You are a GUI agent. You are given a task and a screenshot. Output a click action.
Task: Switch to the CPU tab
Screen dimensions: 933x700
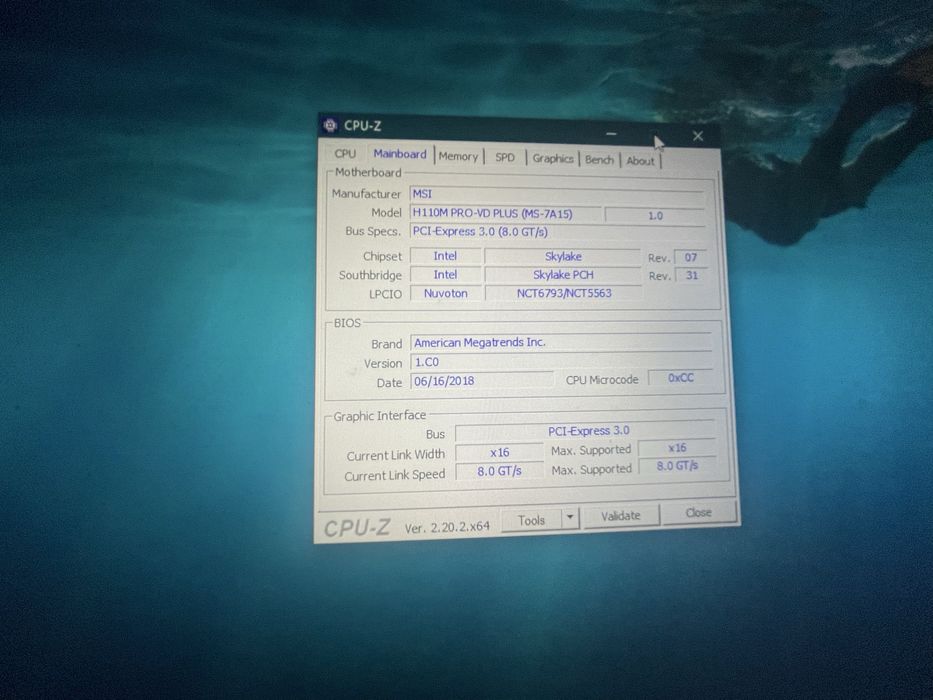coord(345,154)
